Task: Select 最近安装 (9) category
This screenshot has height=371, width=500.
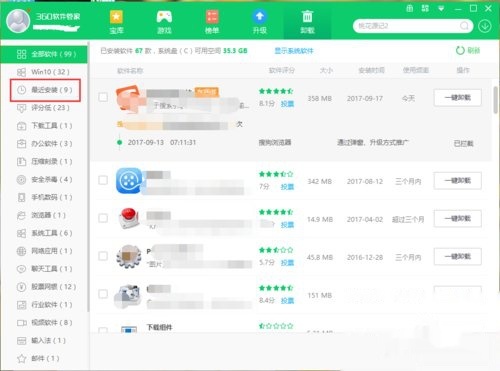Action: (x=45, y=90)
